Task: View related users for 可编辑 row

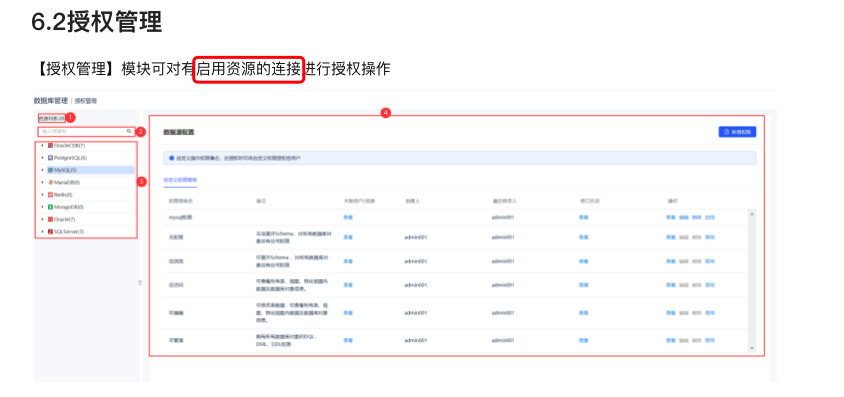Action: [x=348, y=313]
